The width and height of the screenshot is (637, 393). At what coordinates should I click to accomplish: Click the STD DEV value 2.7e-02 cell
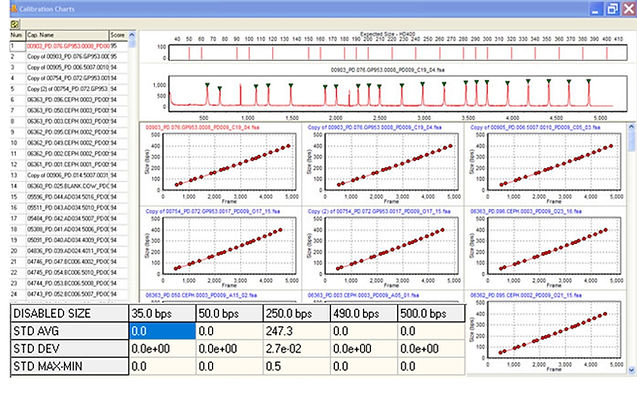[x=296, y=349]
